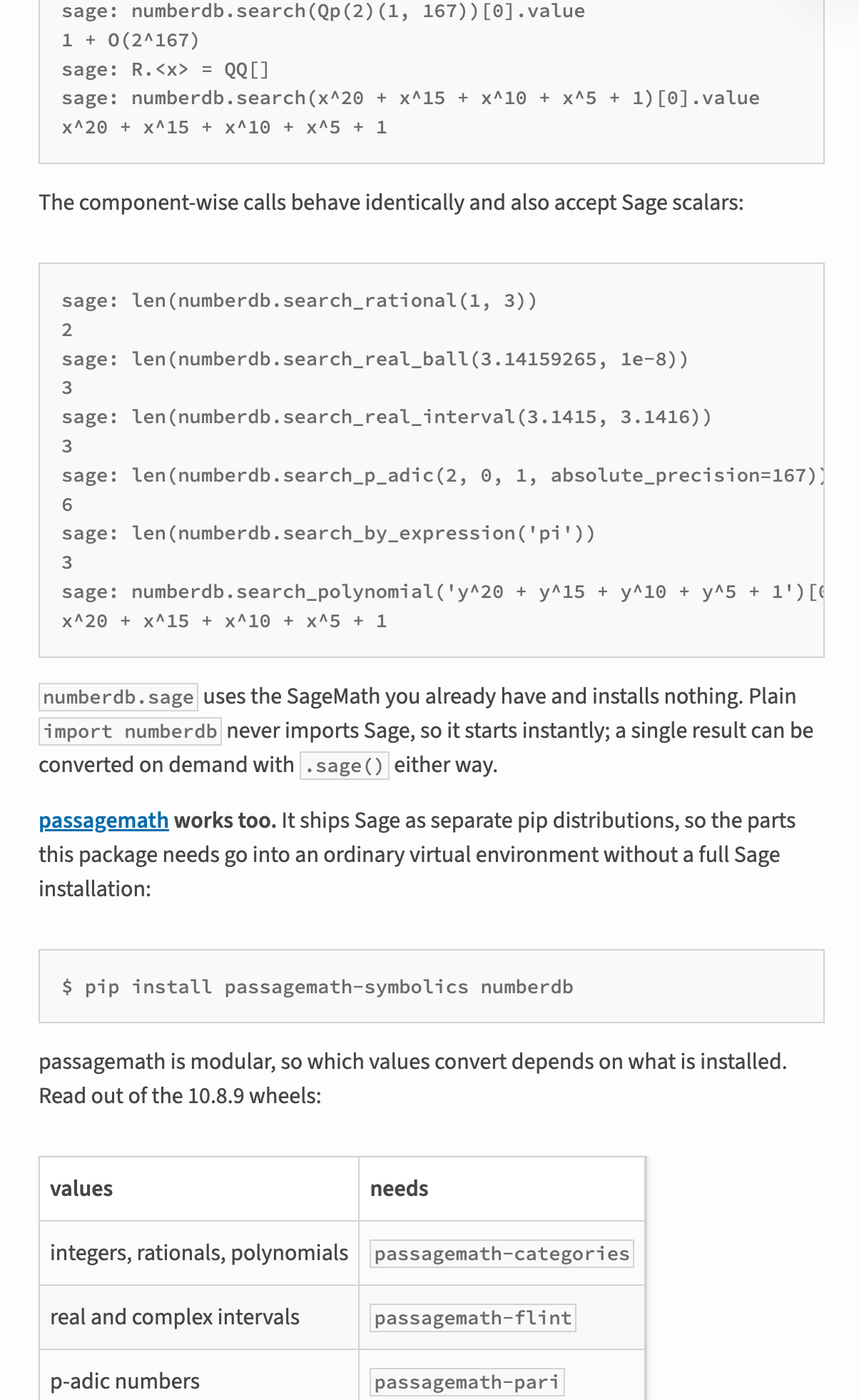Click the passagemath-flint code cell
859x1400 pixels.
point(473,1318)
